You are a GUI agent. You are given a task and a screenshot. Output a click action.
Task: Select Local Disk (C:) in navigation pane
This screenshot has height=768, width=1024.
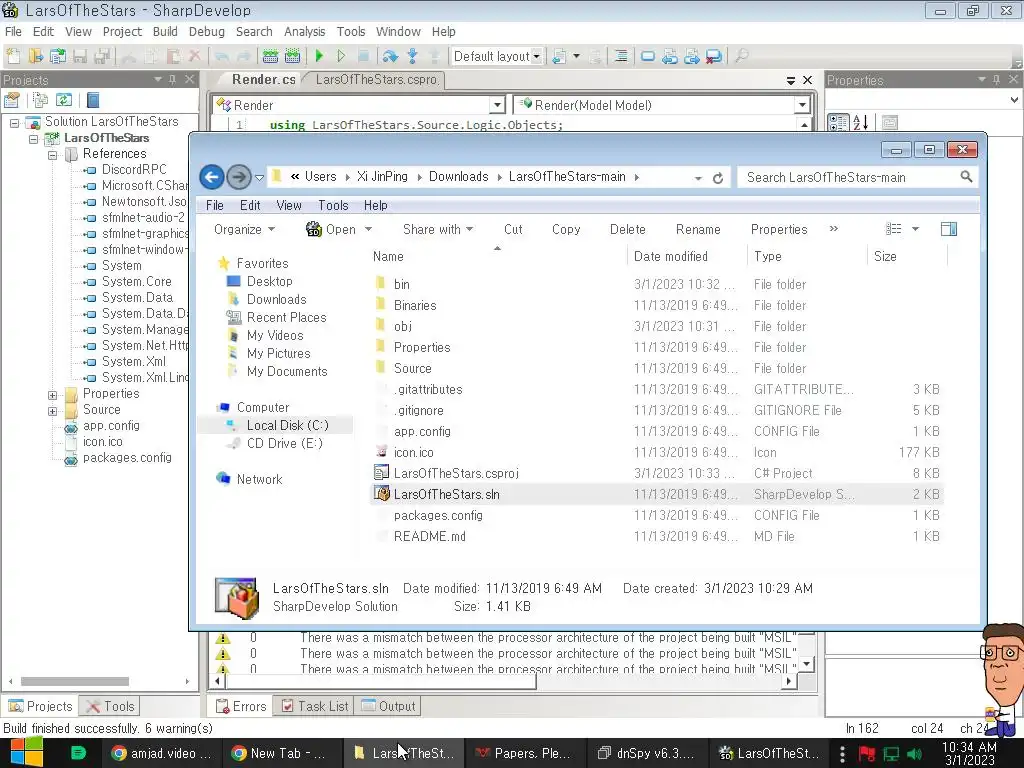[x=287, y=425]
